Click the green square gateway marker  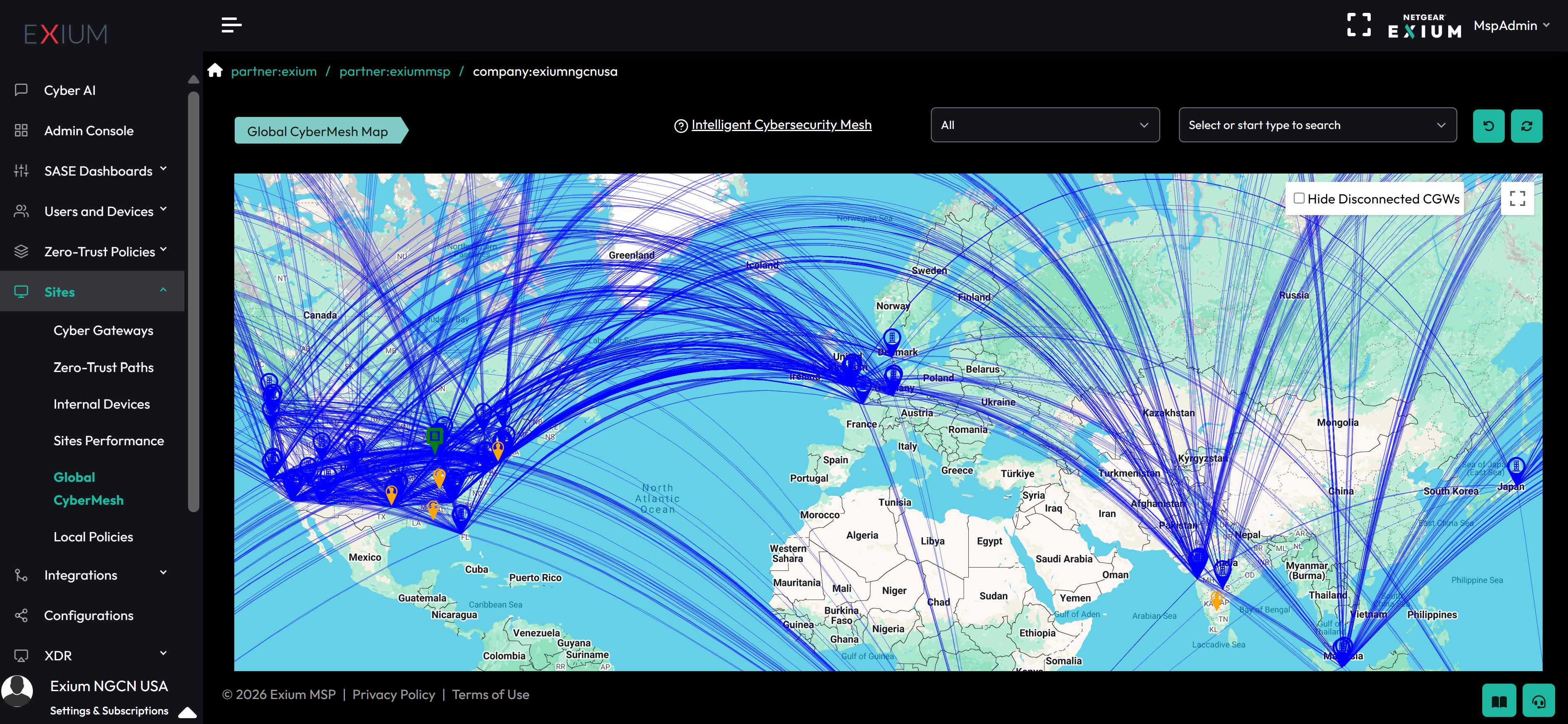click(x=434, y=437)
